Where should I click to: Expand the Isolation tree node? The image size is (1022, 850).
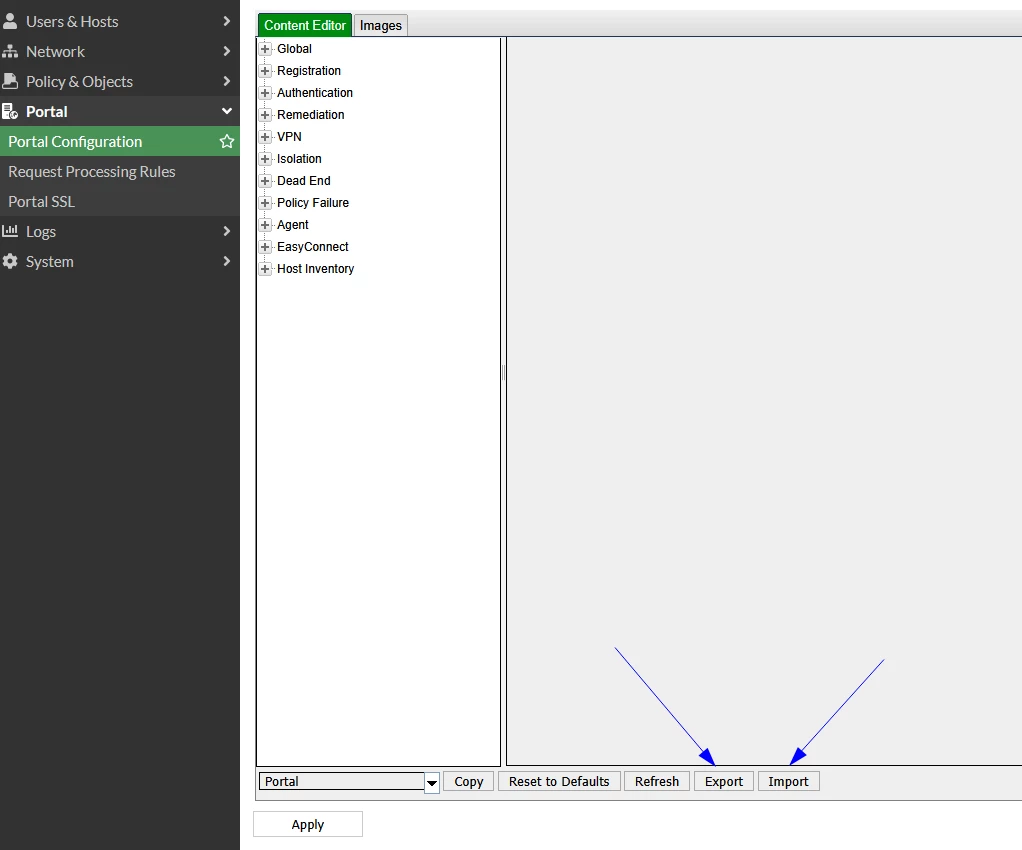[265, 159]
